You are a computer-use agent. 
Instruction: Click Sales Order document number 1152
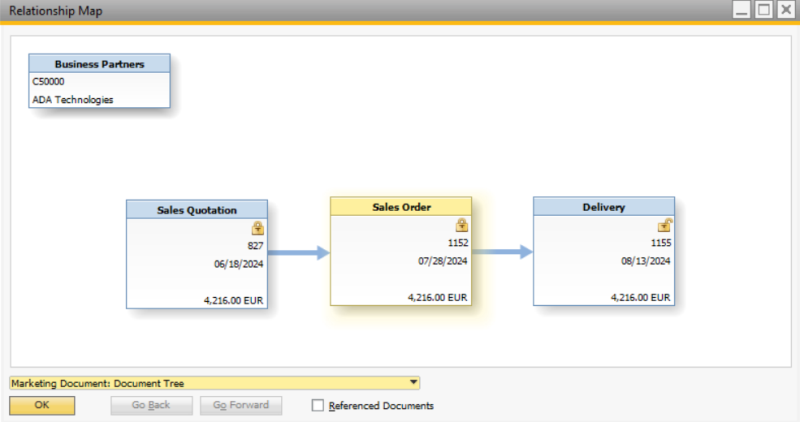[458, 243]
